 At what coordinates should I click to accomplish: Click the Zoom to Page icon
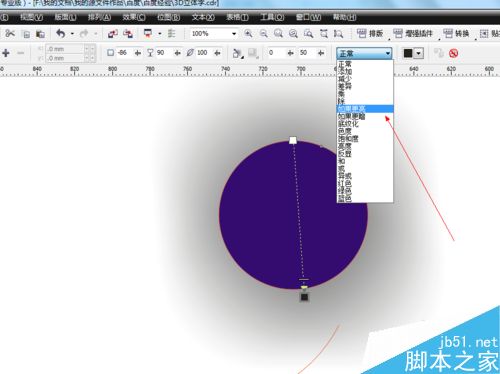click(309, 33)
